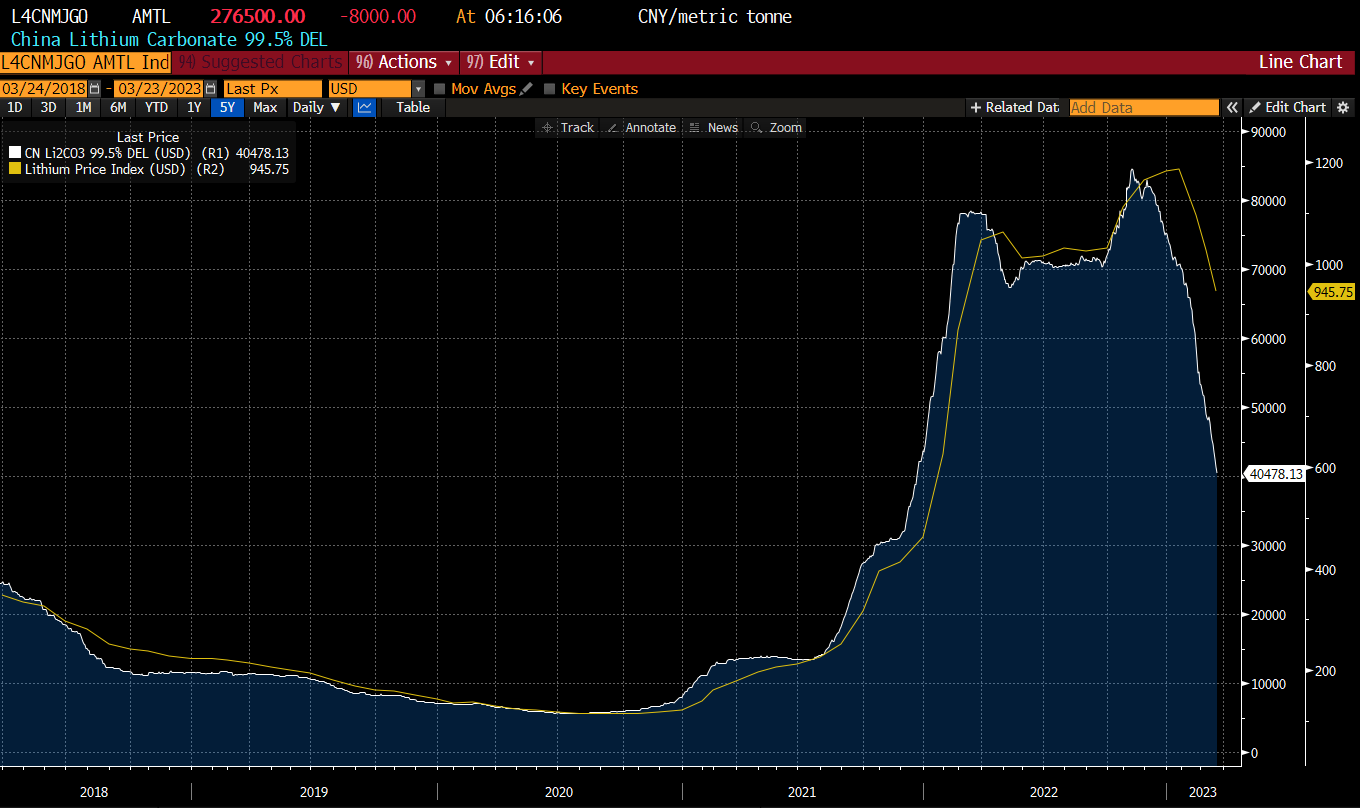
Task: Activate the Track crosshair tool
Action: click(568, 127)
